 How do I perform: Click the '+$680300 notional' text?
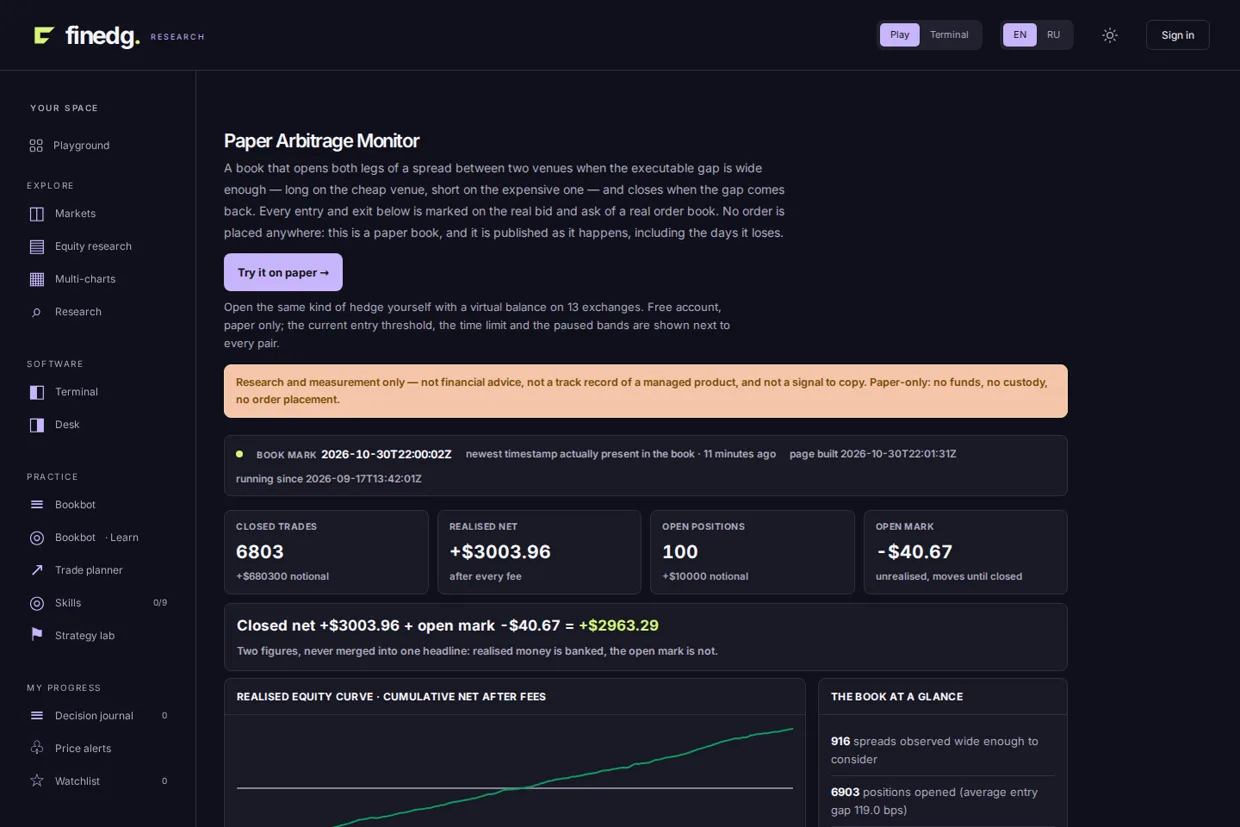click(282, 576)
